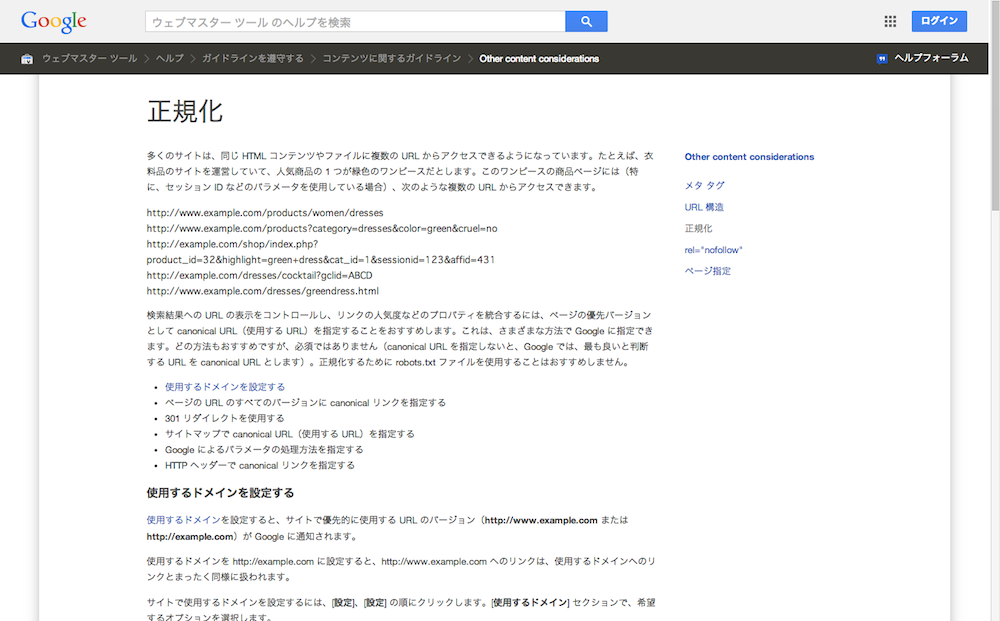Open the ヘルプフォーラム text link
1000x621 pixels.
pos(931,58)
